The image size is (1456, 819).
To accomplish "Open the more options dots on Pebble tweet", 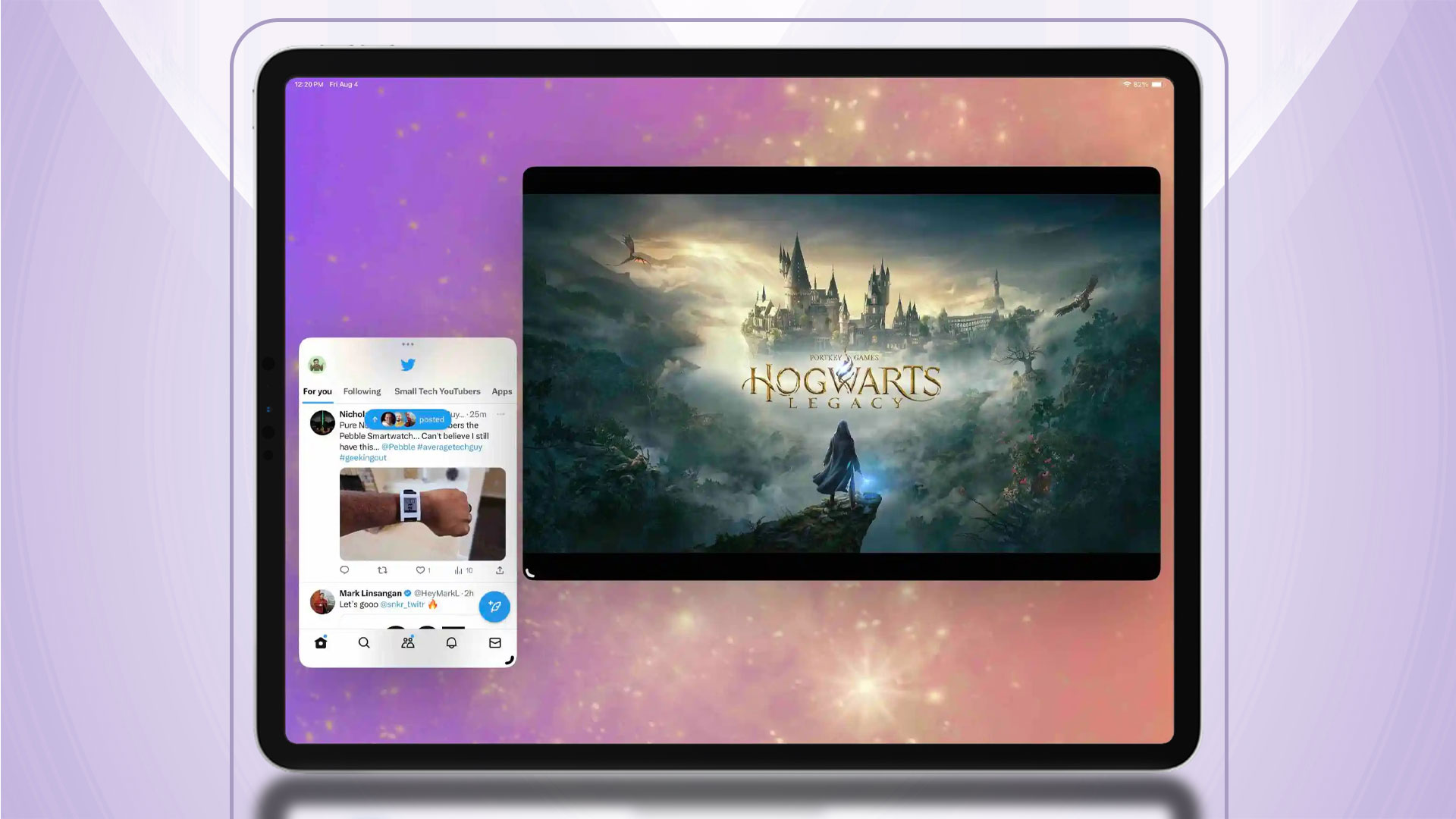I will point(500,414).
